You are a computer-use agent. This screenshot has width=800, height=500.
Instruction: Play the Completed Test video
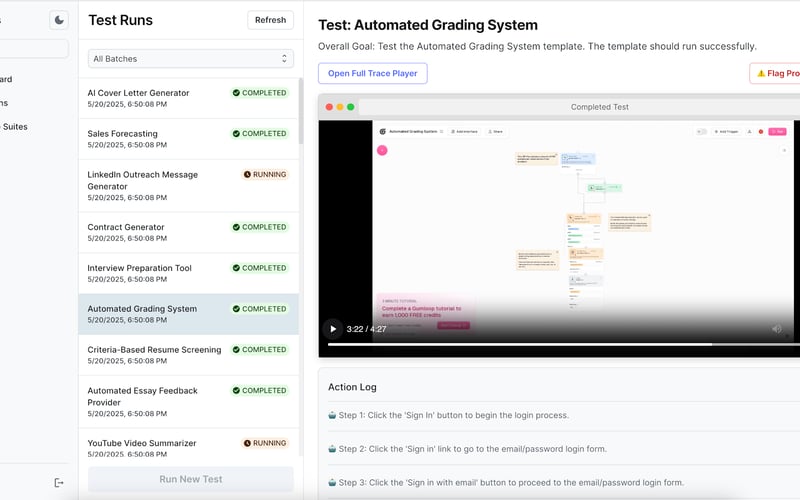click(x=333, y=329)
